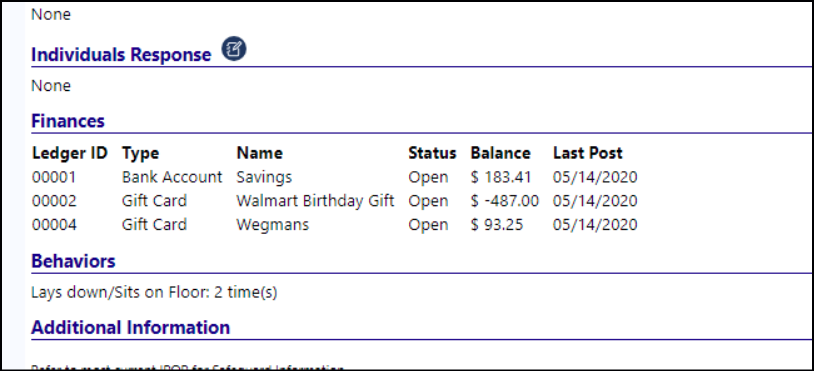This screenshot has width=814, height=371.
Task: Click the Last Post column header
Action: pos(588,153)
